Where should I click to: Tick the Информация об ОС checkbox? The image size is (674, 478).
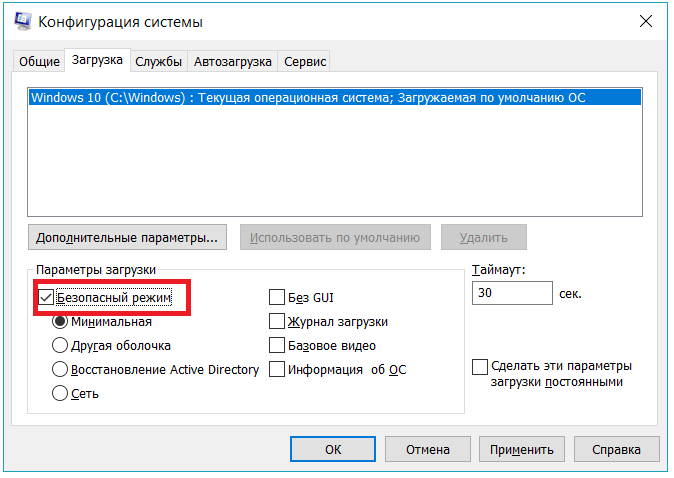coord(277,369)
